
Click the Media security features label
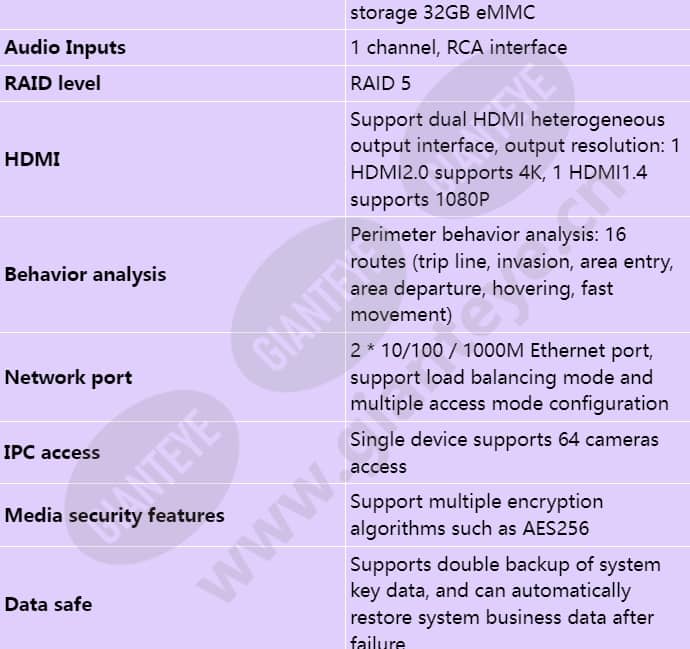pos(115,516)
